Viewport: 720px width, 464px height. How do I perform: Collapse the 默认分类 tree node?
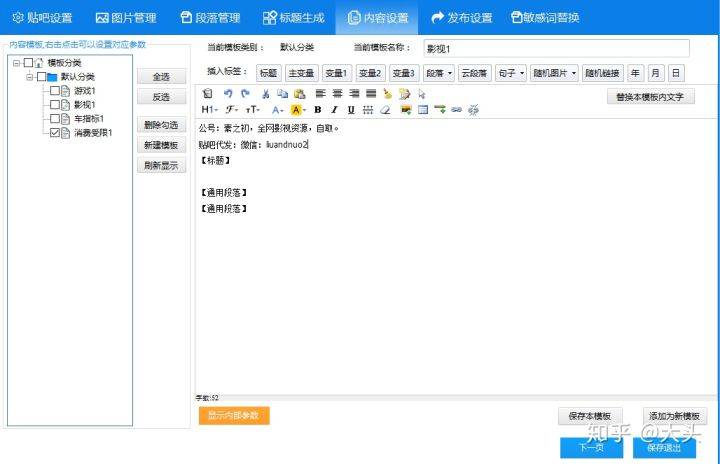(x=30, y=77)
